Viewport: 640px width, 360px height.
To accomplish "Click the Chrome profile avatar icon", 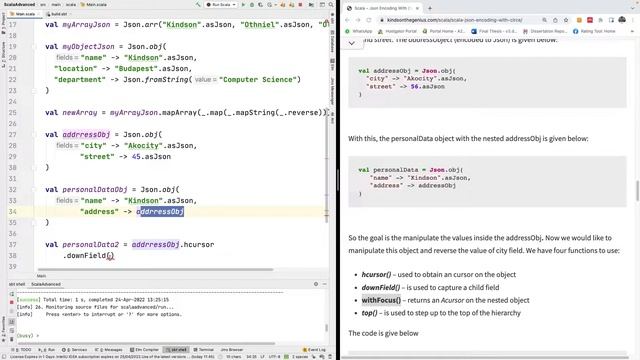I will tap(622, 20).
